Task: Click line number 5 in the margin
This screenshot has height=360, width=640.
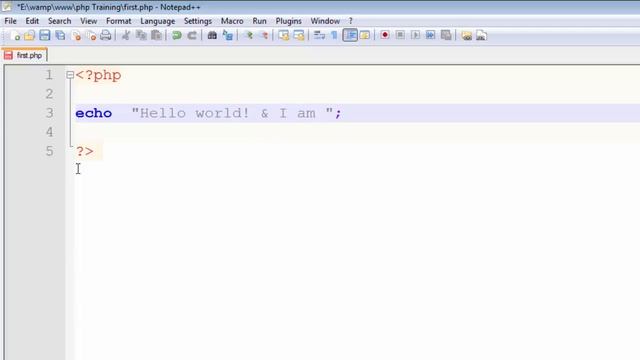Action: coord(49,151)
